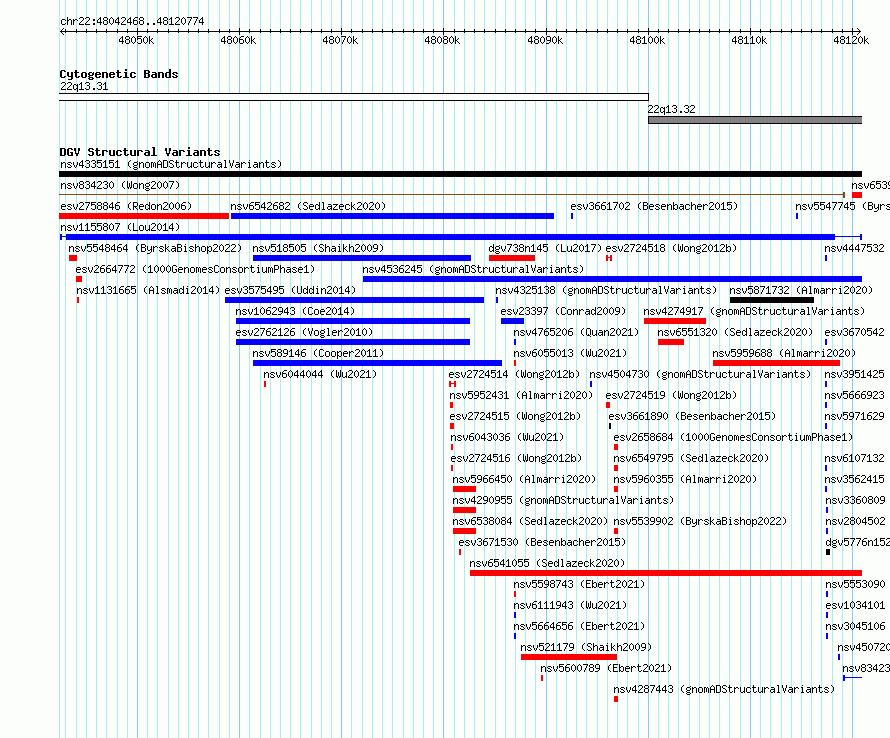Image resolution: width=890 pixels, height=738 pixels.
Task: Open esv2724514 (Wong2012b) label
Action: pos(514,375)
